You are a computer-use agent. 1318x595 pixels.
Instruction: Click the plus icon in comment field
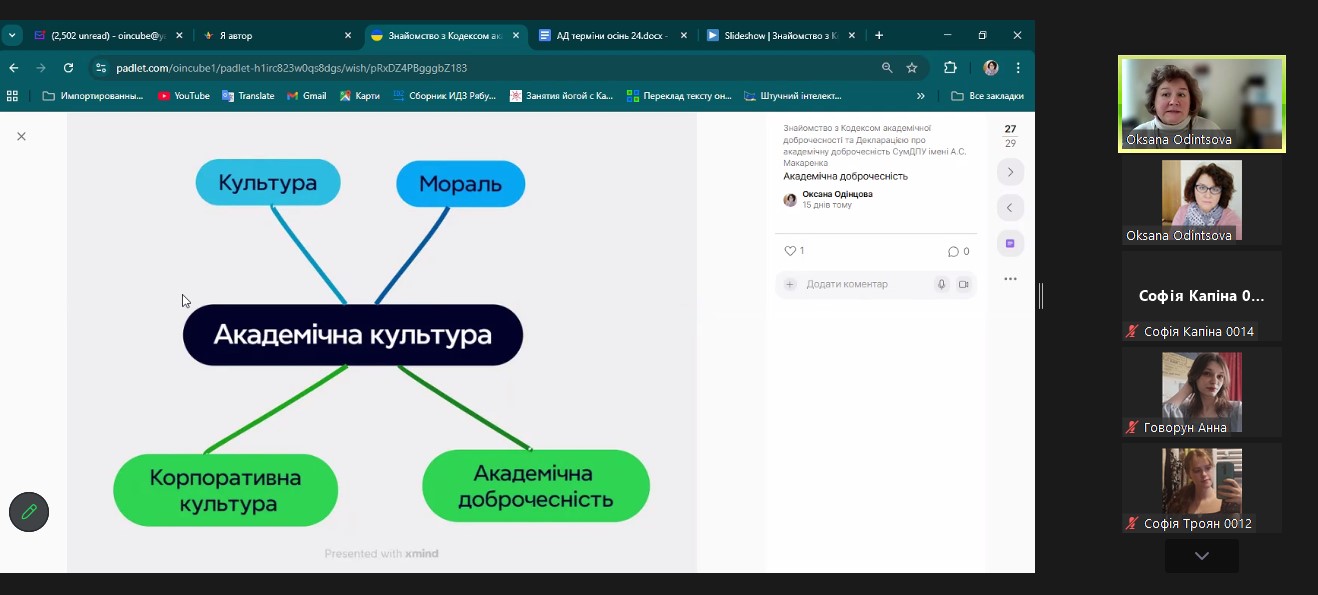coord(789,284)
